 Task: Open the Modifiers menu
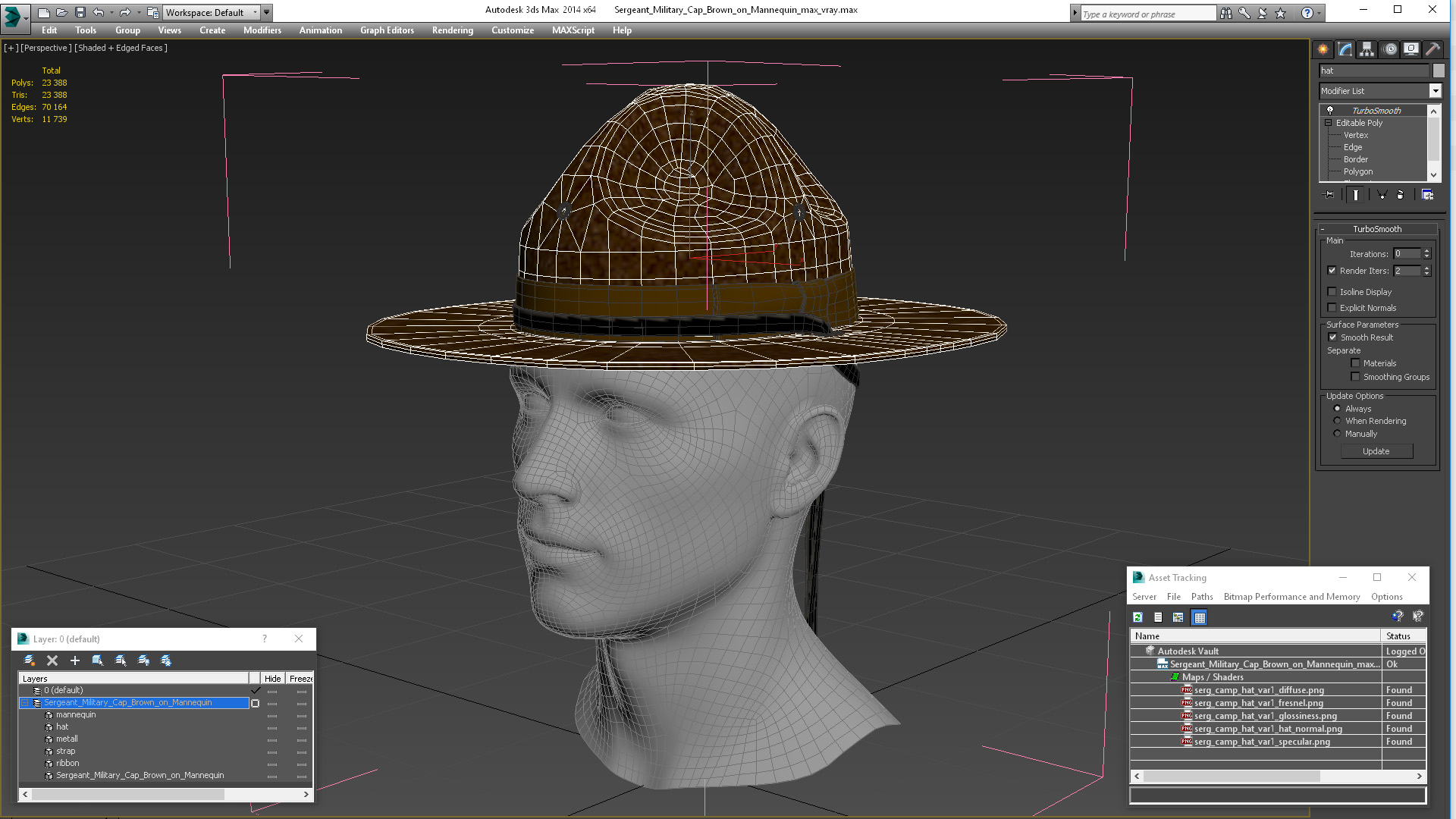[x=262, y=30]
